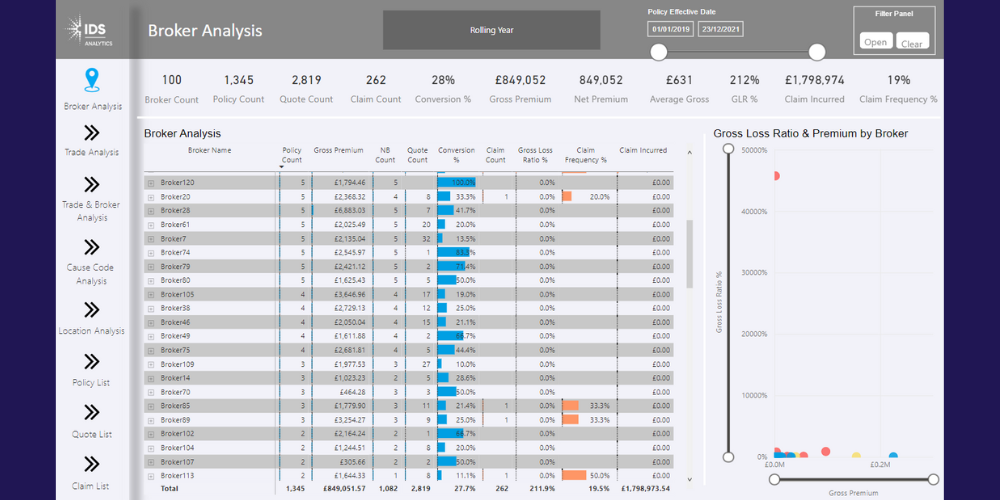The width and height of the screenshot is (1000, 500).
Task: Click the left handle of the date slider
Action: 658,52
